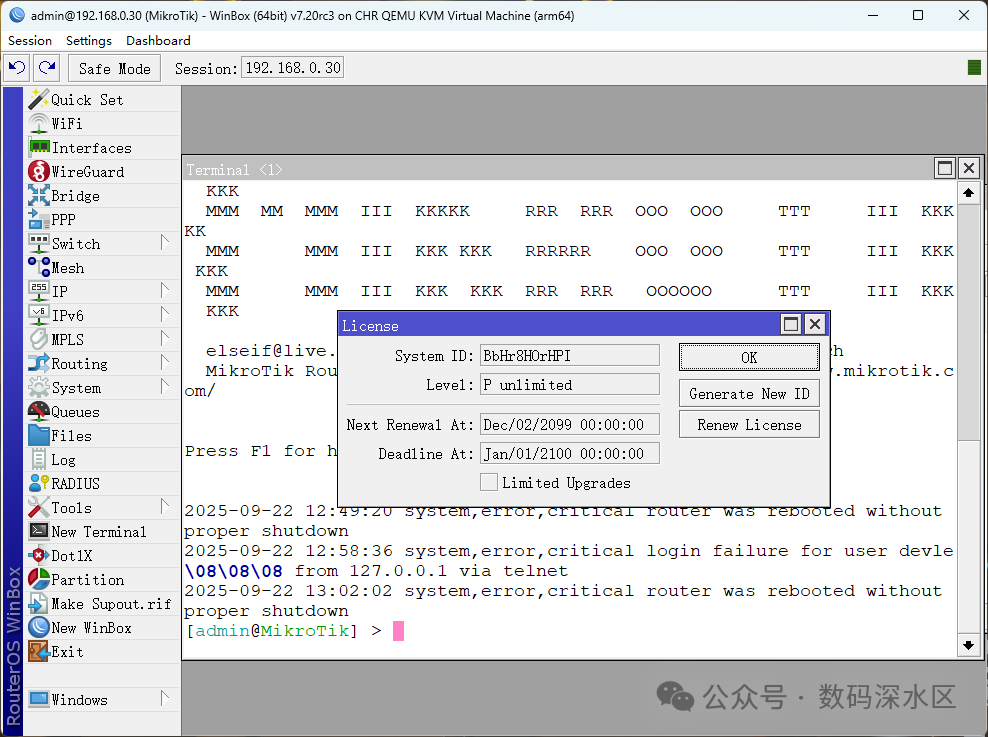Image resolution: width=988 pixels, height=737 pixels.
Task: Close the Terminal <1> window
Action: pyautogui.click(x=968, y=168)
